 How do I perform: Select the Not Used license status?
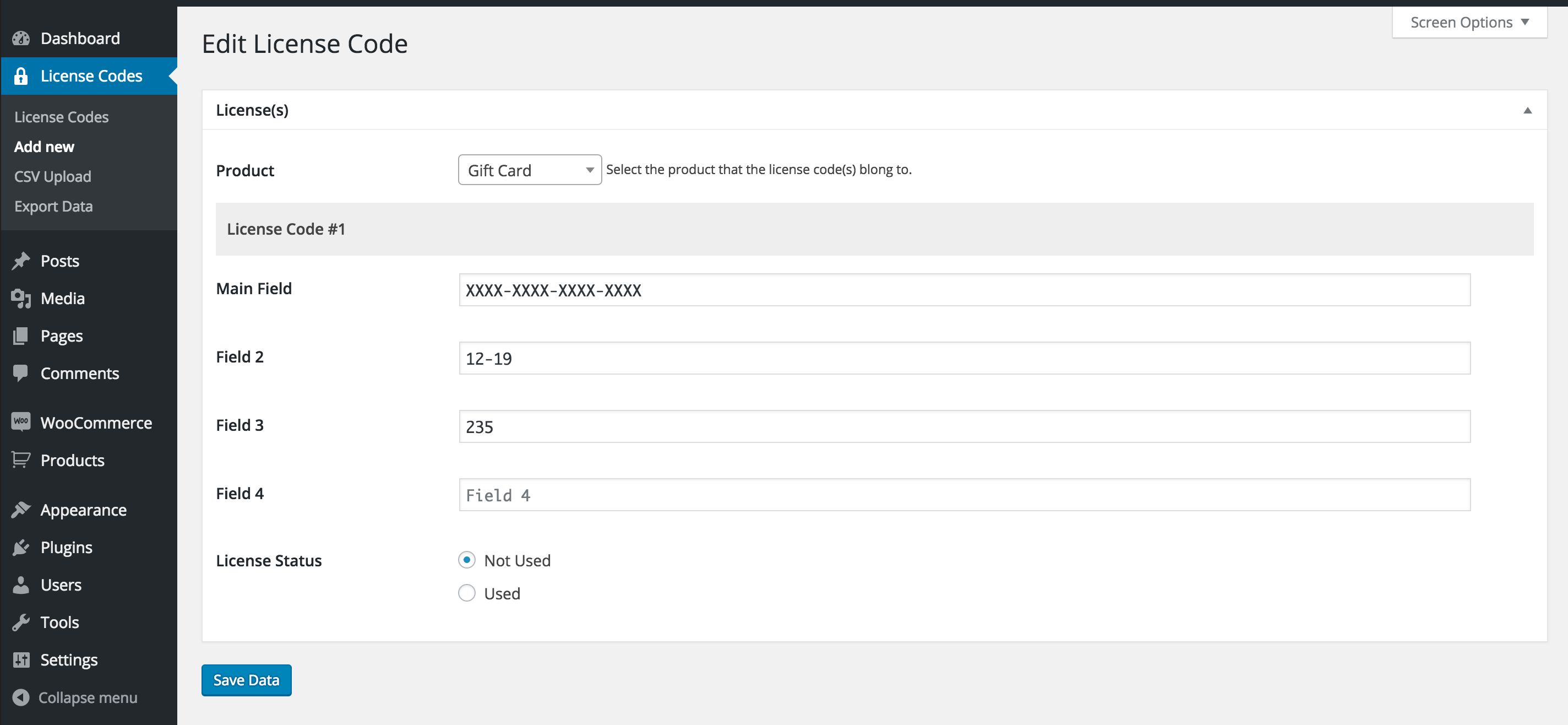pos(467,560)
